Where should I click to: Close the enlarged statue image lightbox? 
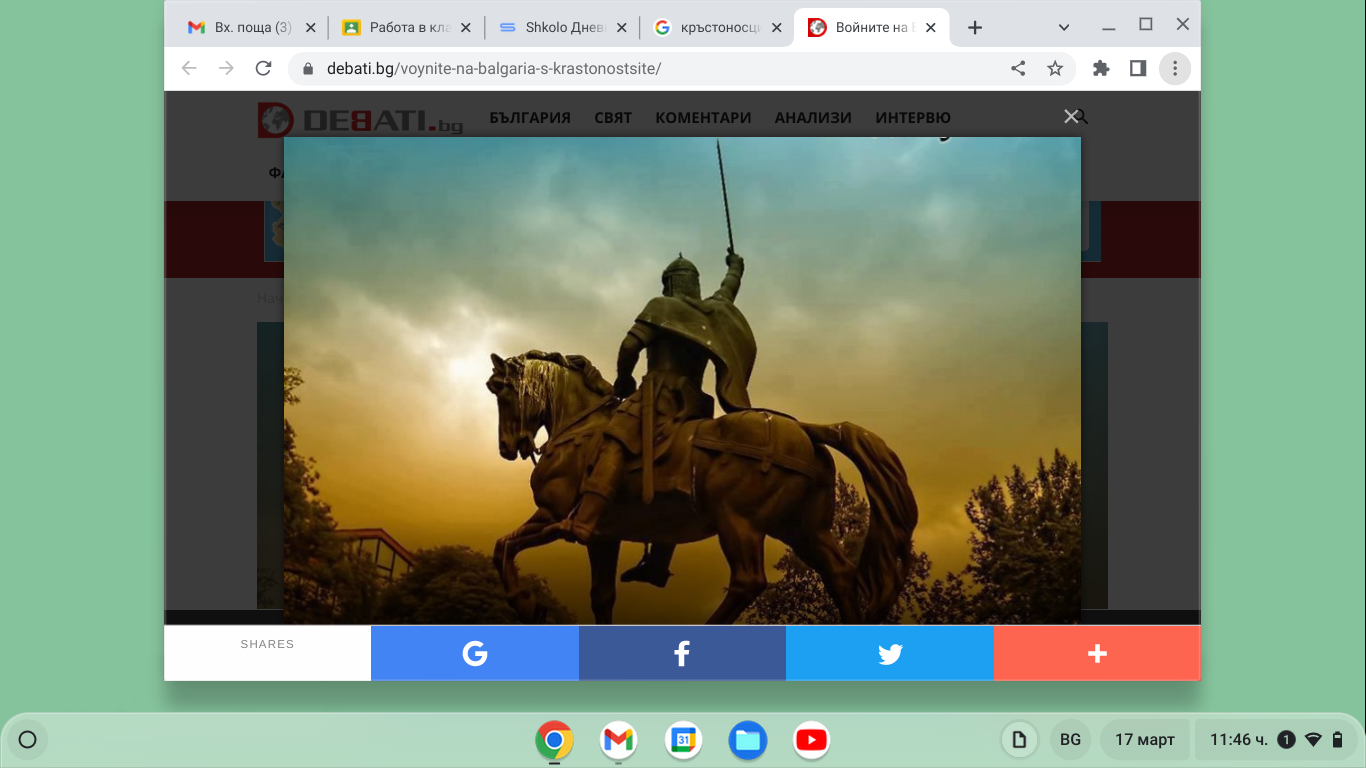[1071, 117]
